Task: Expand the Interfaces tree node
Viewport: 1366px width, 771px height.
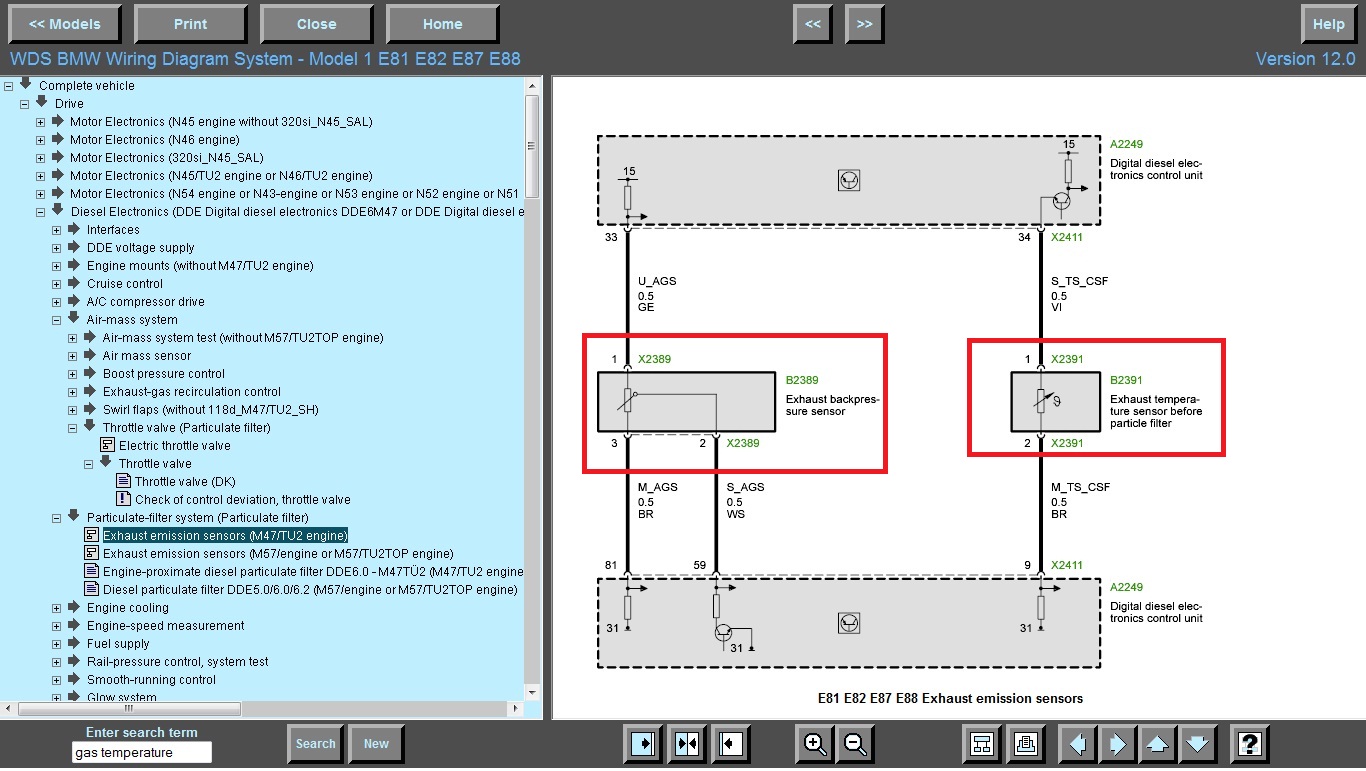Action: pos(57,230)
